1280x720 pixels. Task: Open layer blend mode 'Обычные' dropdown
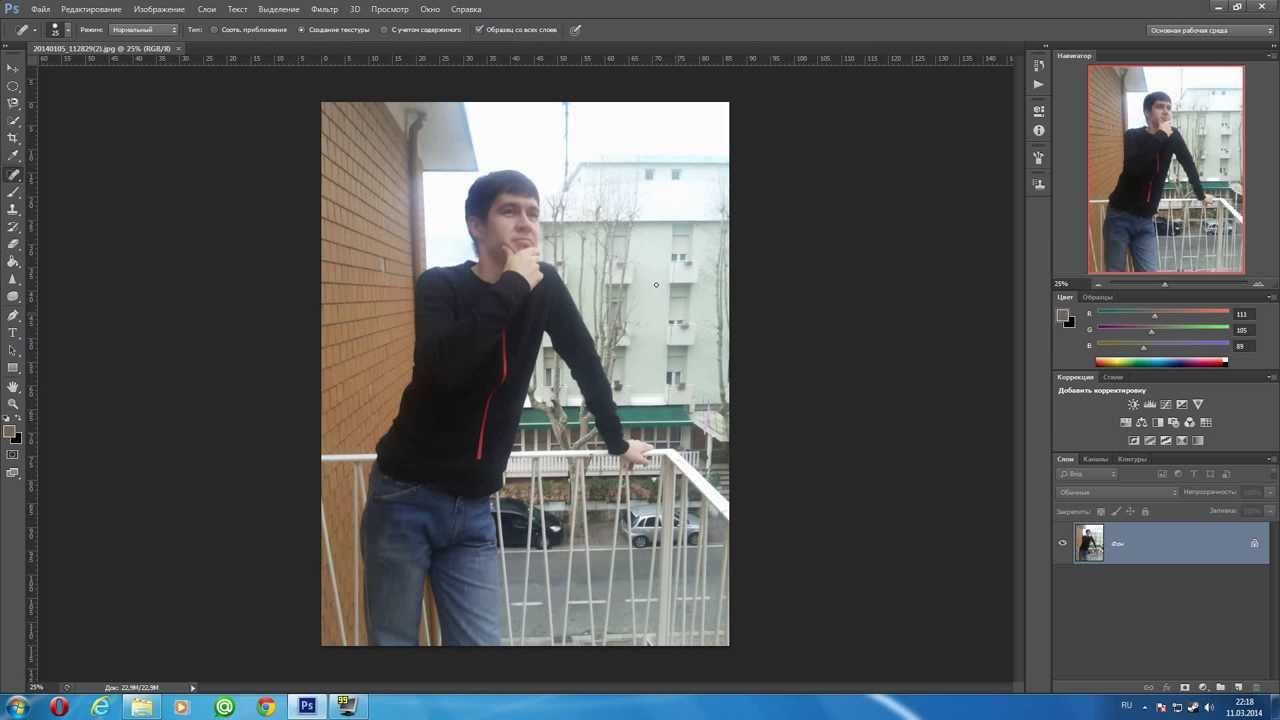tap(1118, 492)
